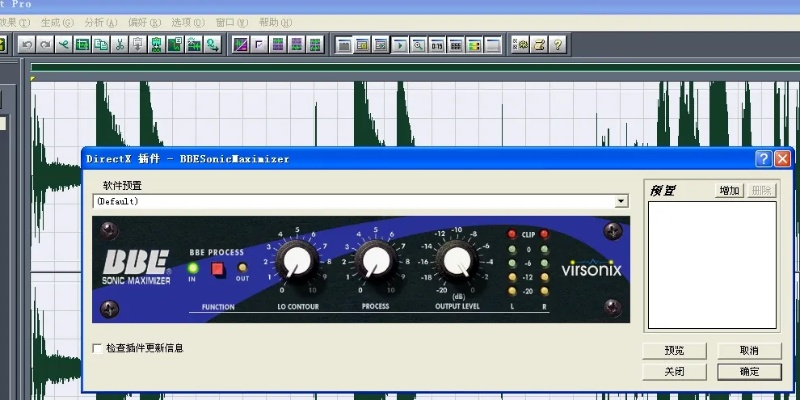Click the Lo Contour knob
The width and height of the screenshot is (800, 400).
tap(296, 262)
